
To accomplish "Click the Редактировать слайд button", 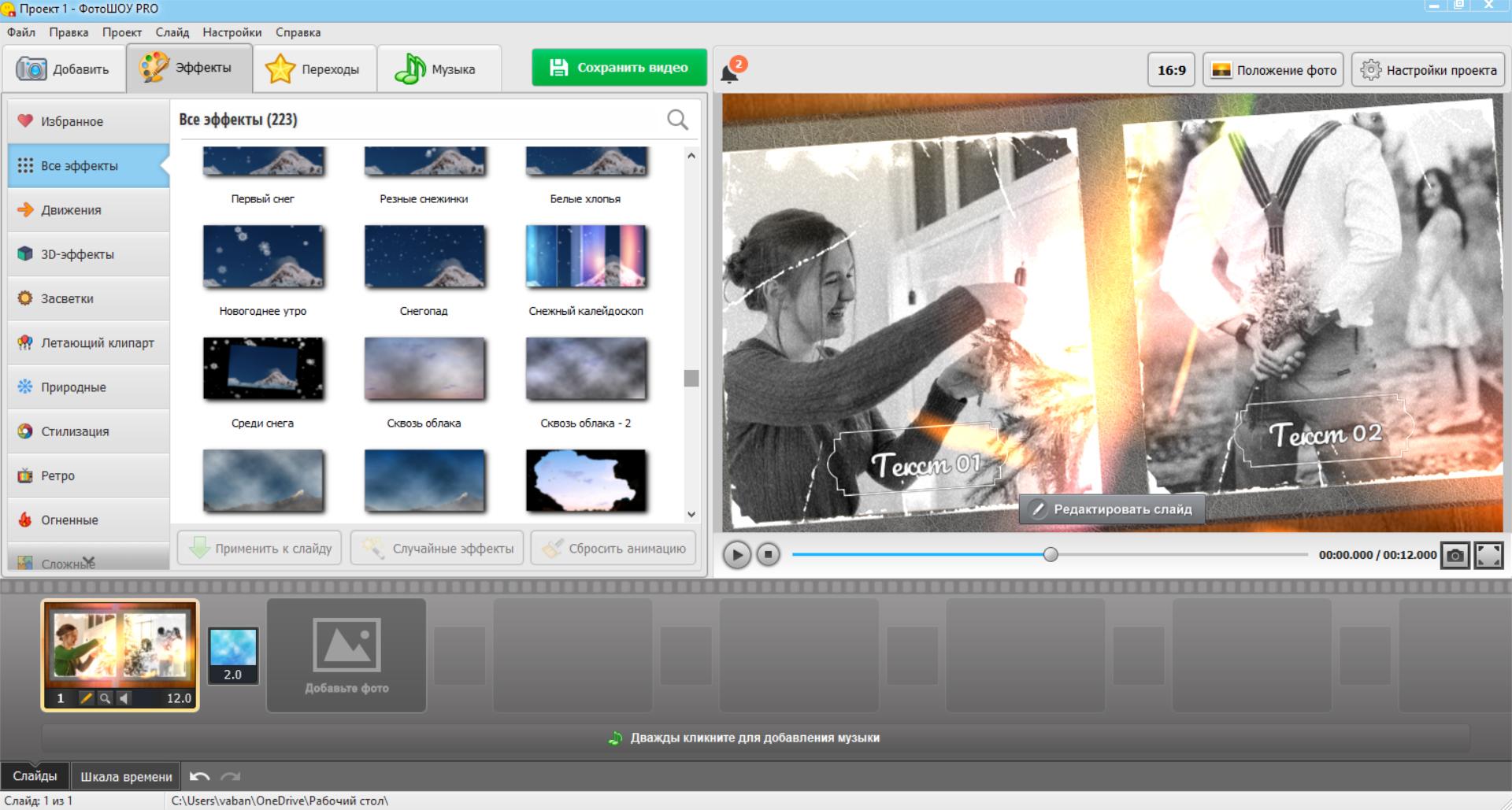I will pos(1112,509).
